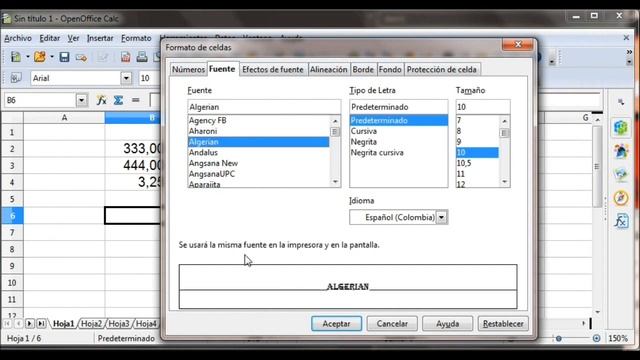Viewport: 640px width, 360px height.
Task: Open the Open document dropdown arrow
Action: 52,57
